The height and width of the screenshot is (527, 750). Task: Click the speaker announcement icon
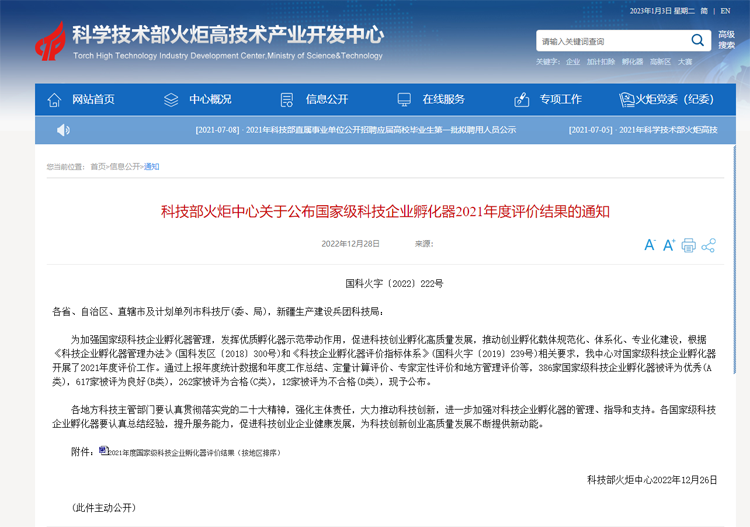pos(63,130)
